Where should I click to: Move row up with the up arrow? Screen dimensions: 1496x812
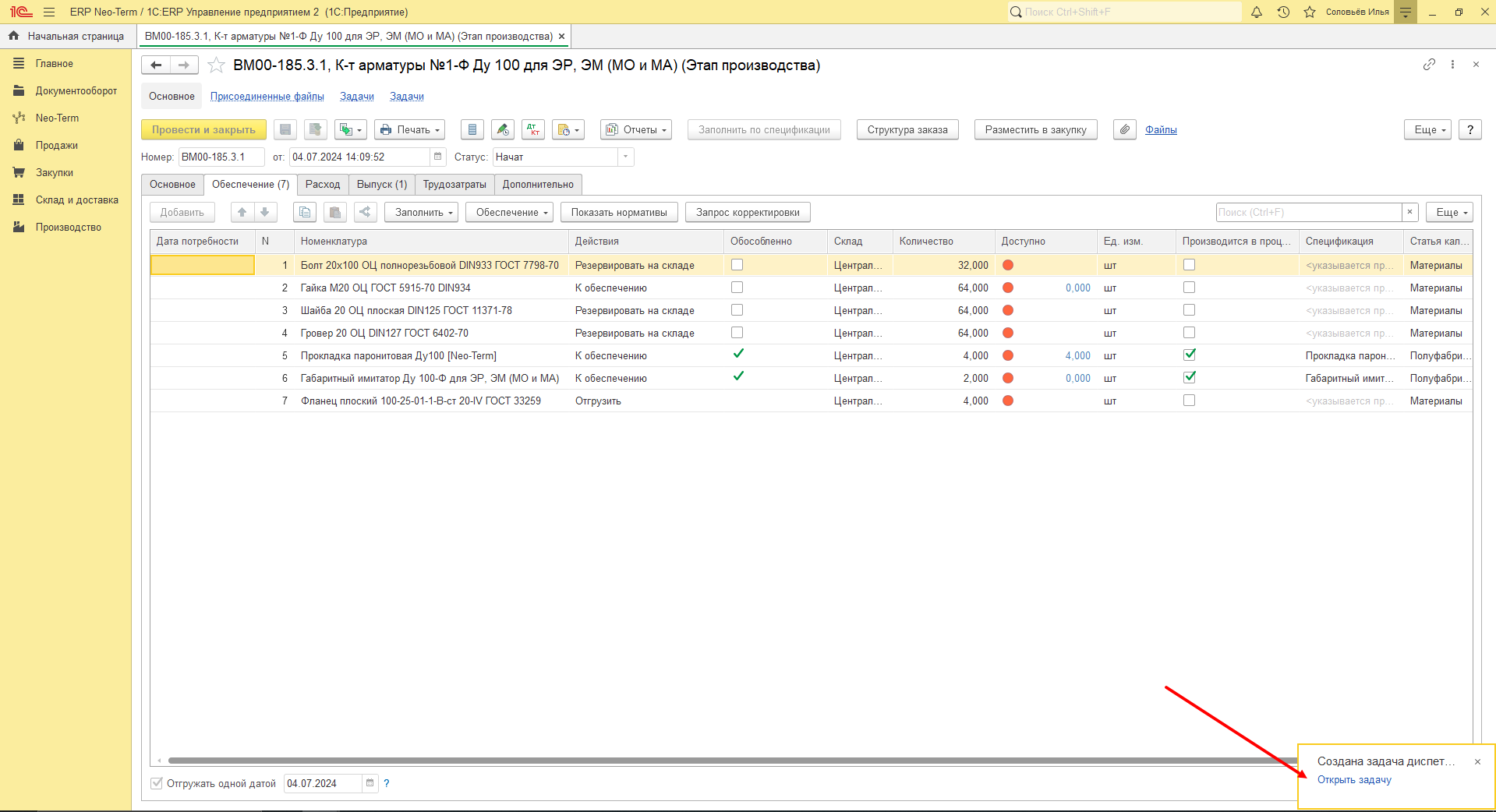242,212
